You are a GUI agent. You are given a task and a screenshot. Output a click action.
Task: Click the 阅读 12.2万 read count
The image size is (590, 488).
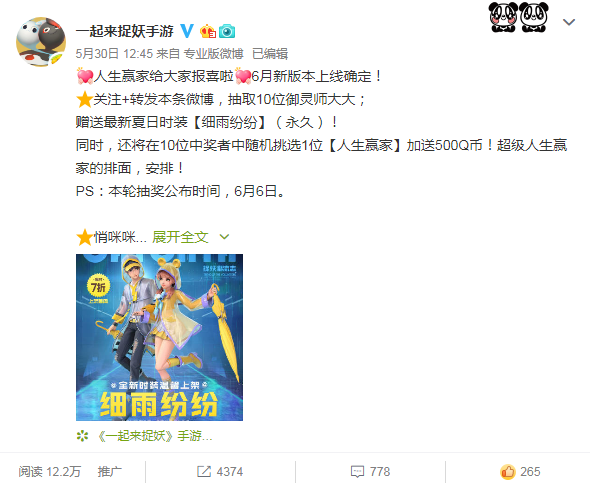(50, 471)
